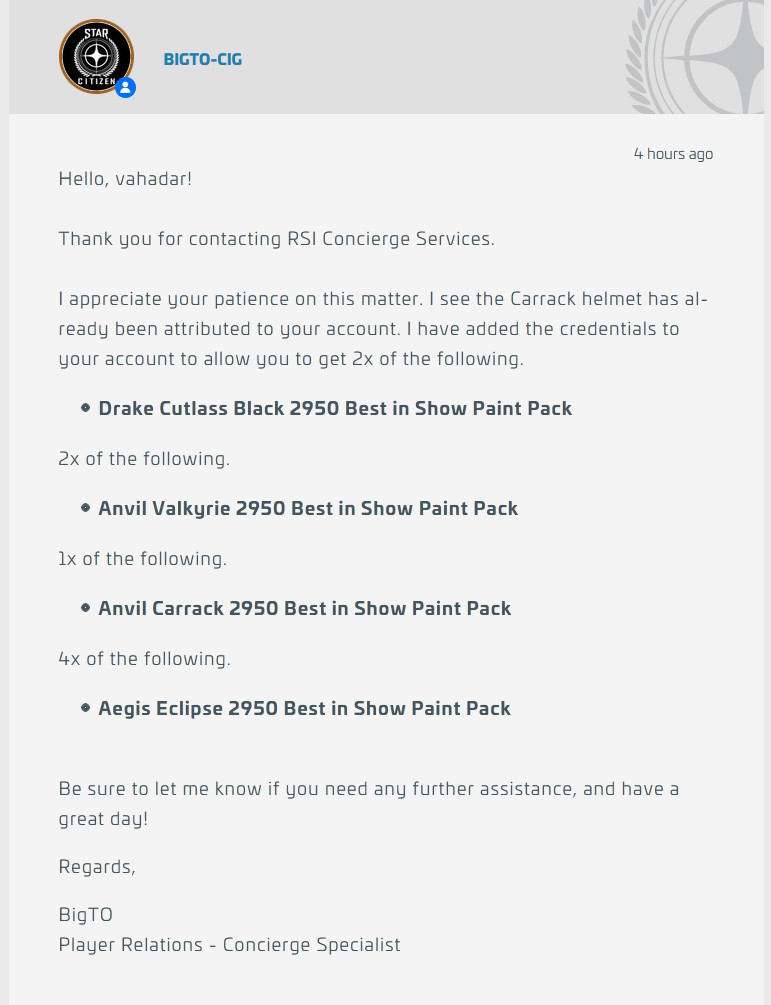Click the "Hello, vahadar!" greeting line
Image resolution: width=771 pixels, height=1005 pixels.
pyautogui.click(x=125, y=179)
